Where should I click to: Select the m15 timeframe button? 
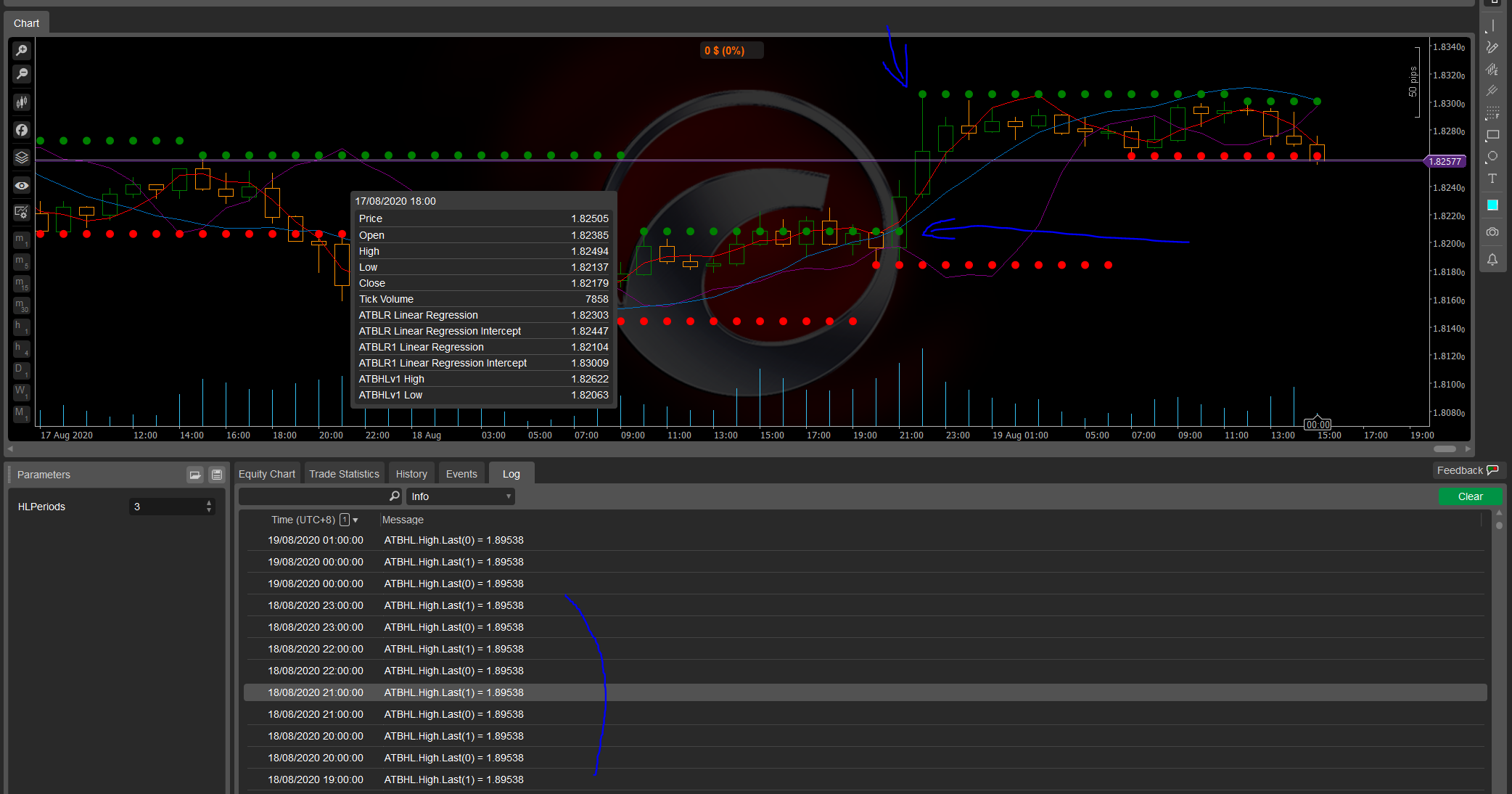coord(22,283)
